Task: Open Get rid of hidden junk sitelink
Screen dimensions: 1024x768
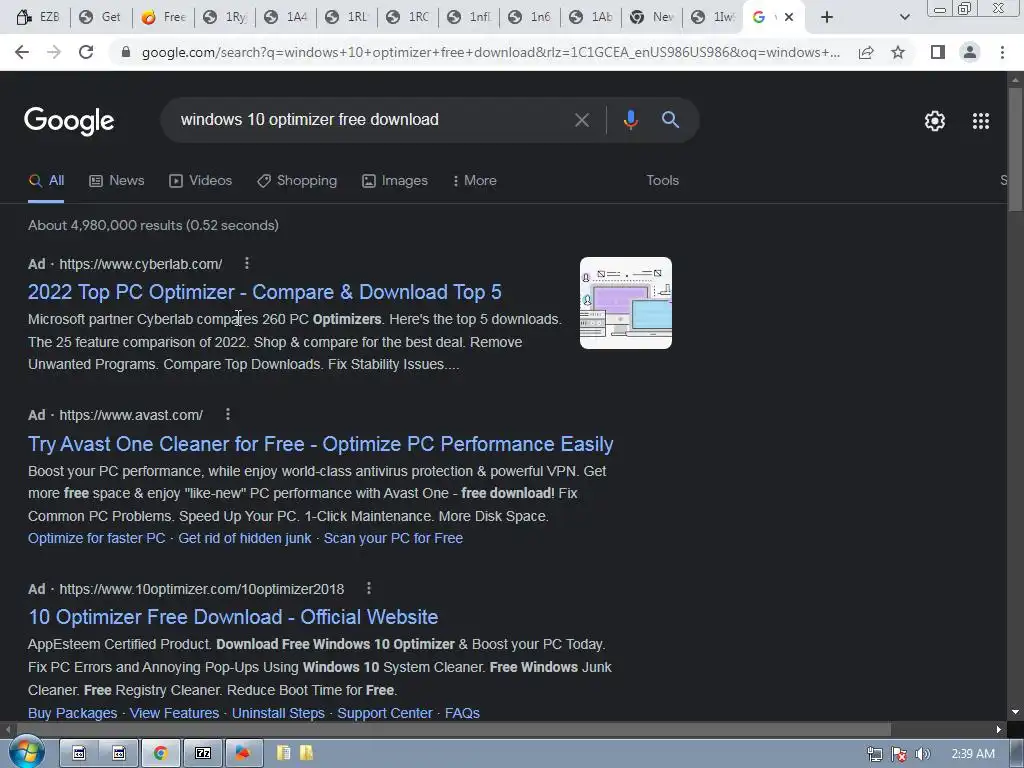Action: 245,538
